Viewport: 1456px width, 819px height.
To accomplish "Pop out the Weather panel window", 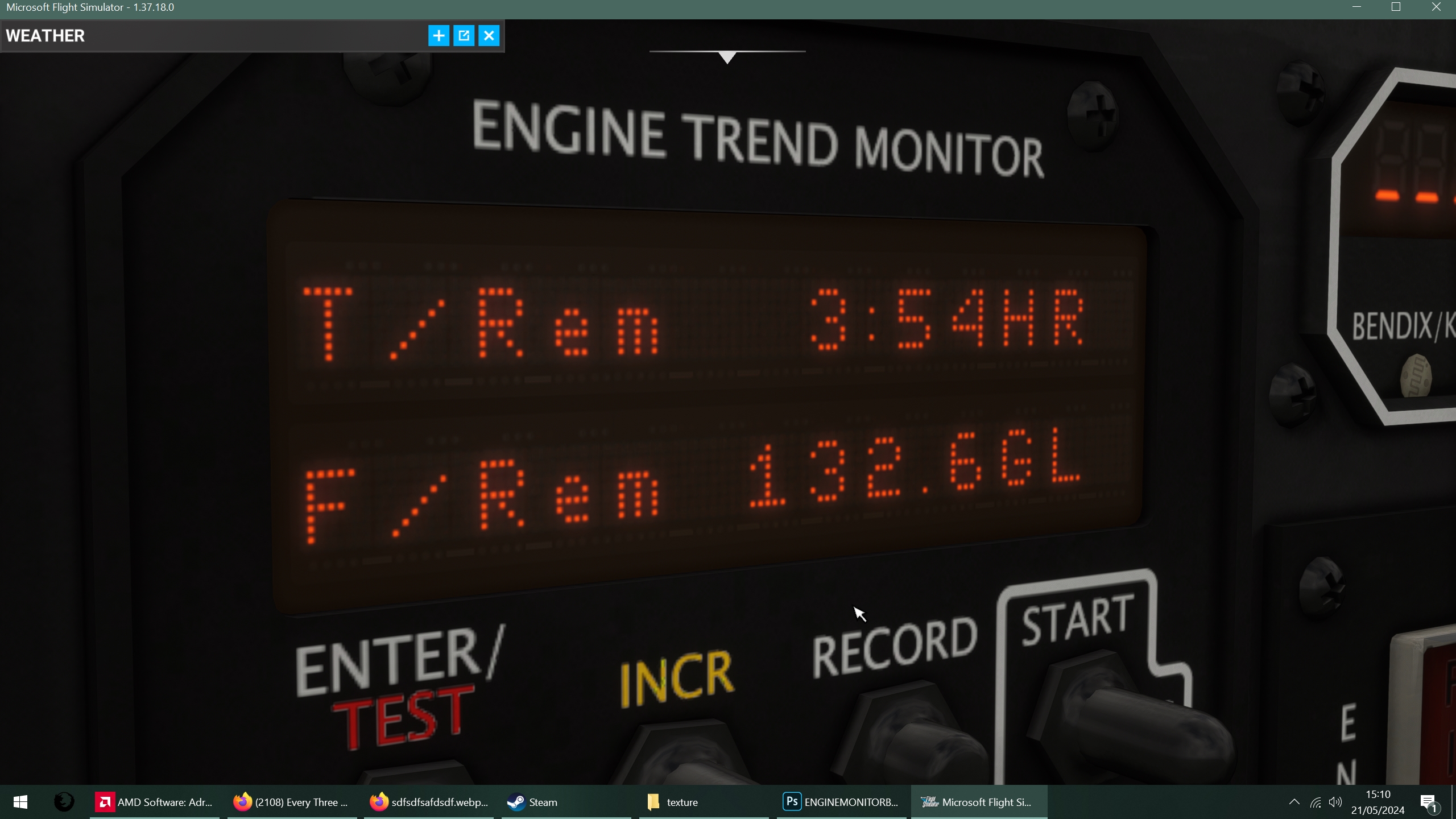I will (464, 36).
